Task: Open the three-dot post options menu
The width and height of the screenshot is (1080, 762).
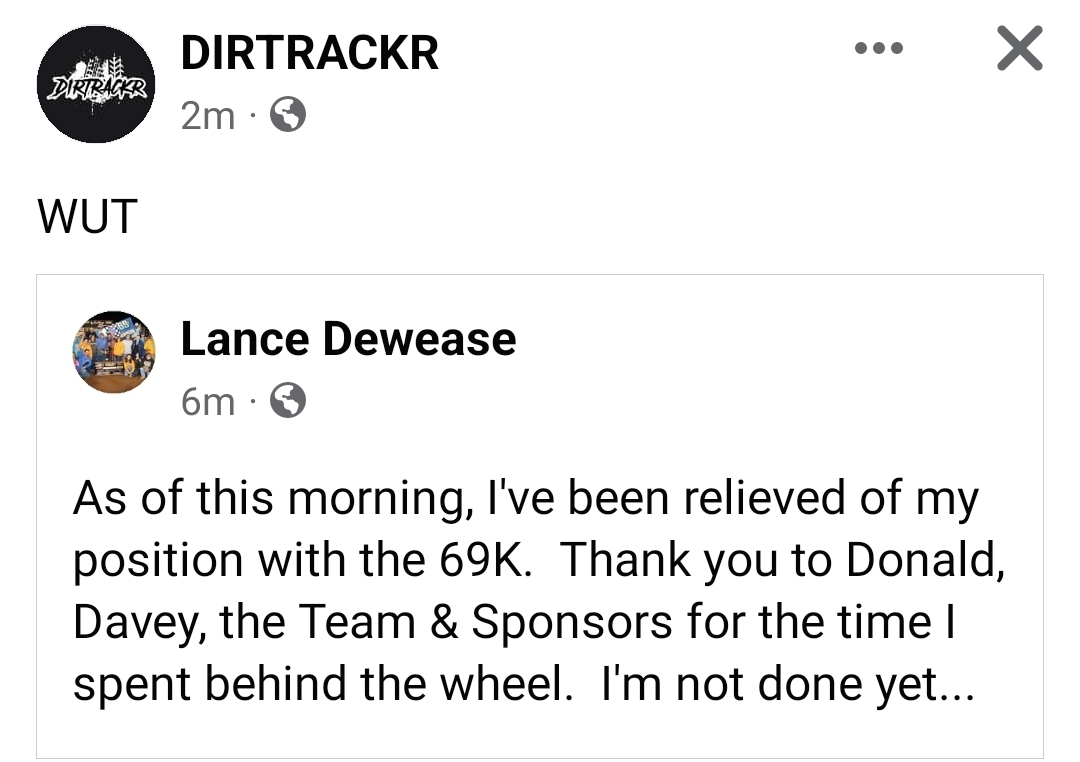Action: 879,48
